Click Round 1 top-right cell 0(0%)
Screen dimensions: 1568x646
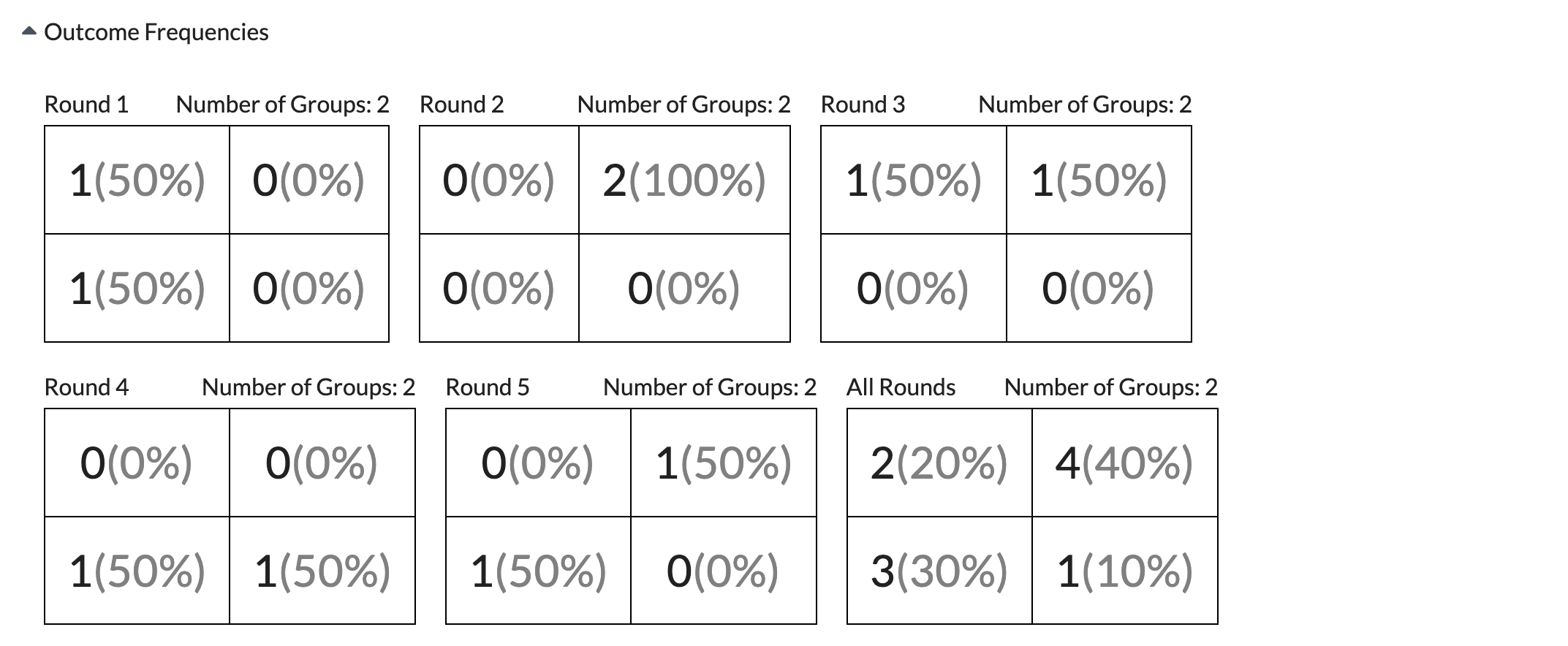pos(309,180)
